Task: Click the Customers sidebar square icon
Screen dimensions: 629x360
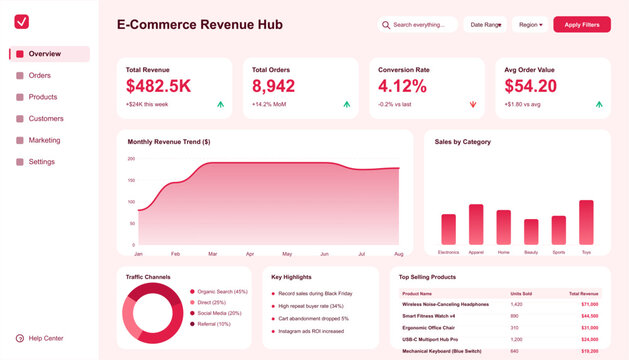Action: (x=20, y=119)
